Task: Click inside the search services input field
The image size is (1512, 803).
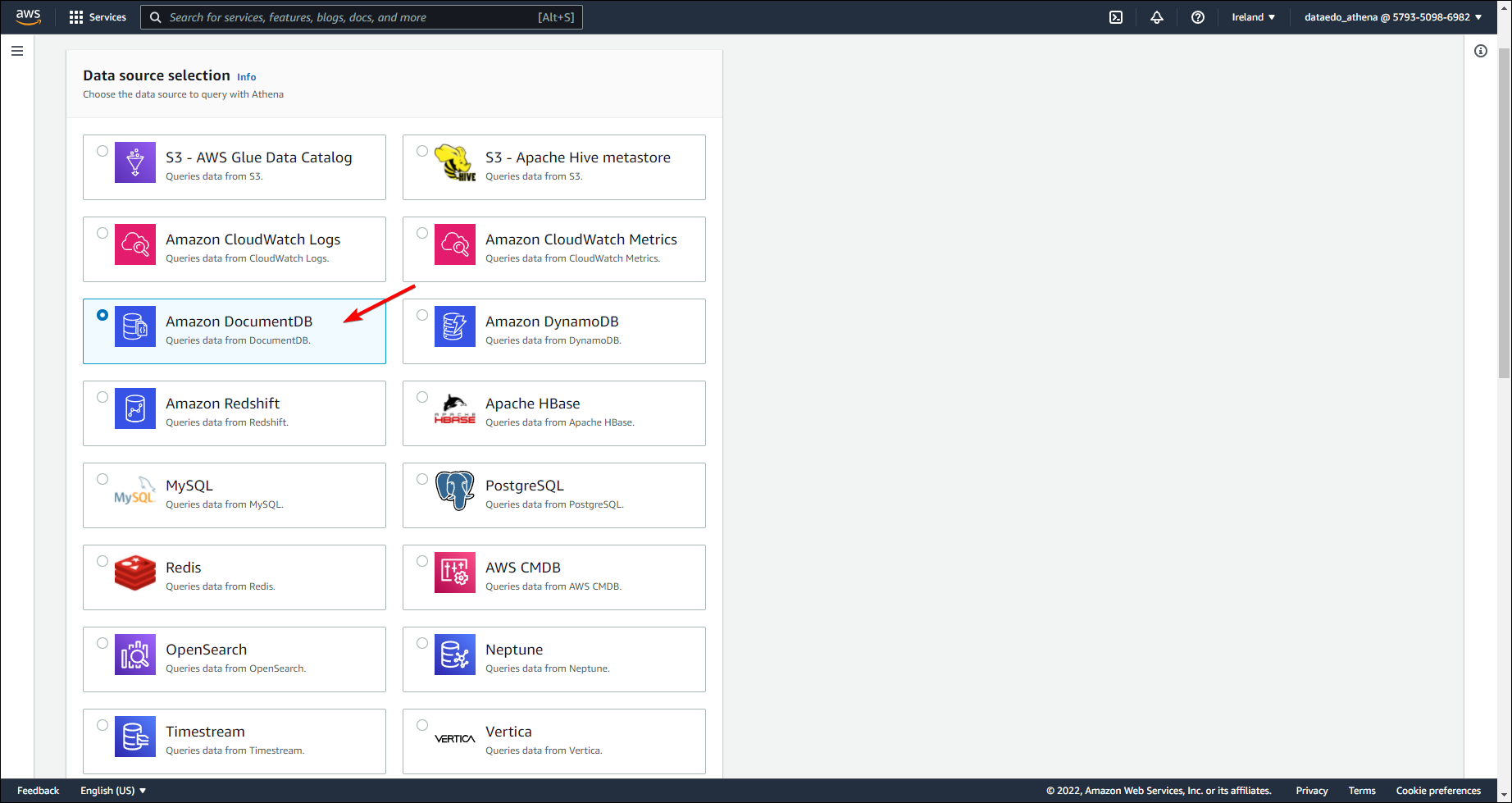Action: pyautogui.click(x=361, y=16)
